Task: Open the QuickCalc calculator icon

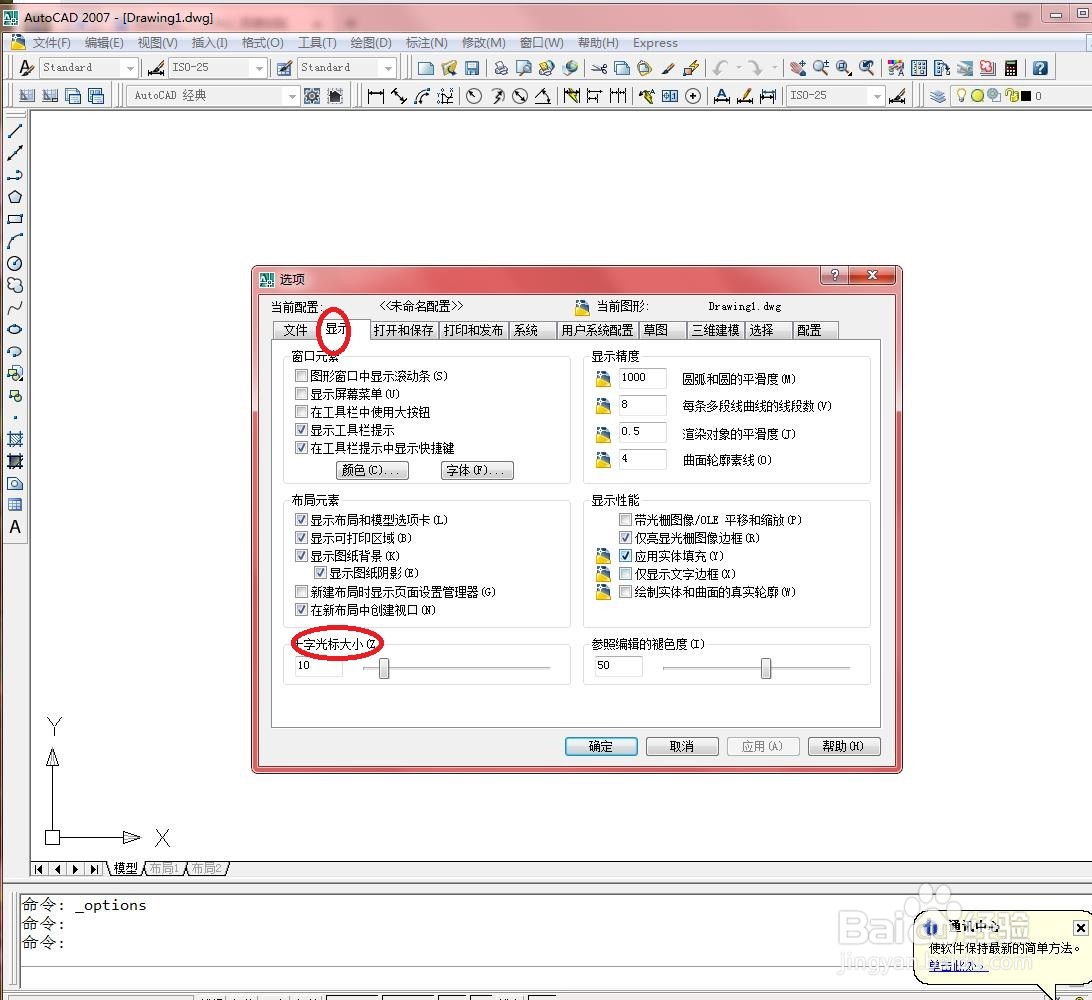Action: pyautogui.click(x=1011, y=68)
